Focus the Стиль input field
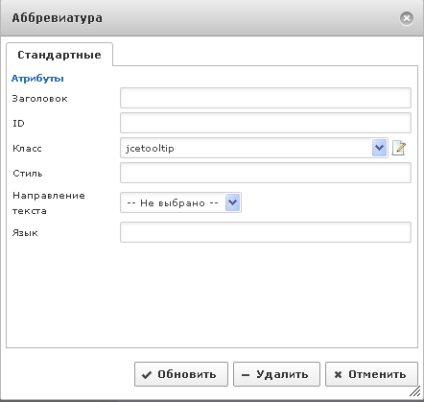This screenshot has width=424, height=402. pyautogui.click(x=265, y=173)
